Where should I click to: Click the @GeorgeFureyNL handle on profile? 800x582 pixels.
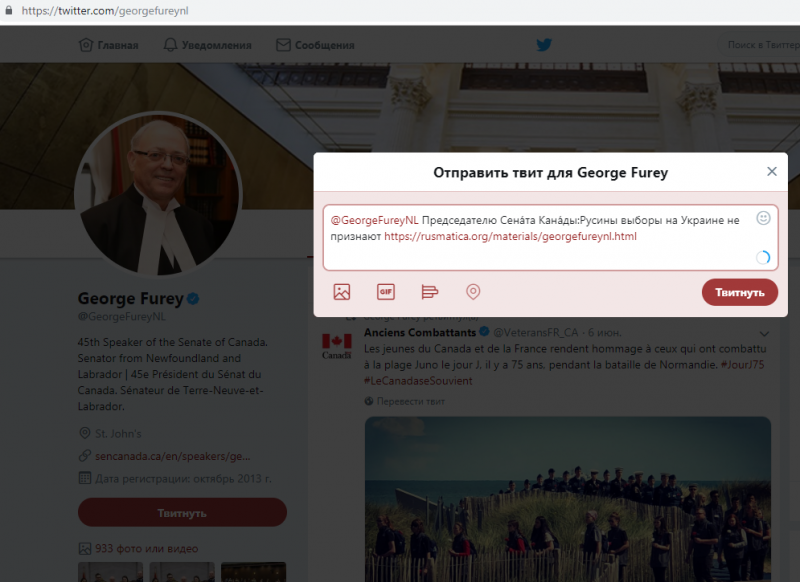pos(121,317)
